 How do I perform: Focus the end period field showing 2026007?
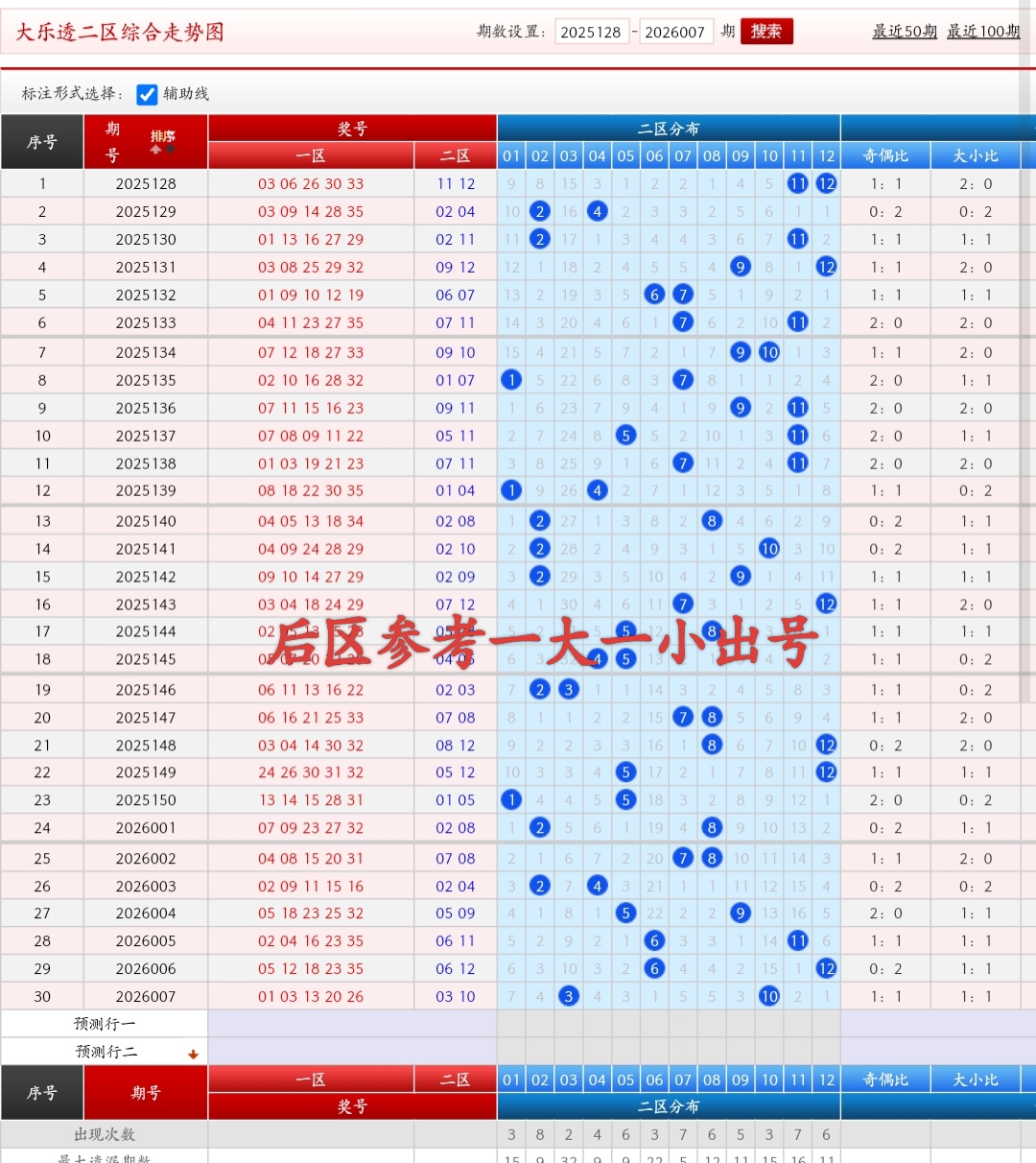tap(675, 32)
